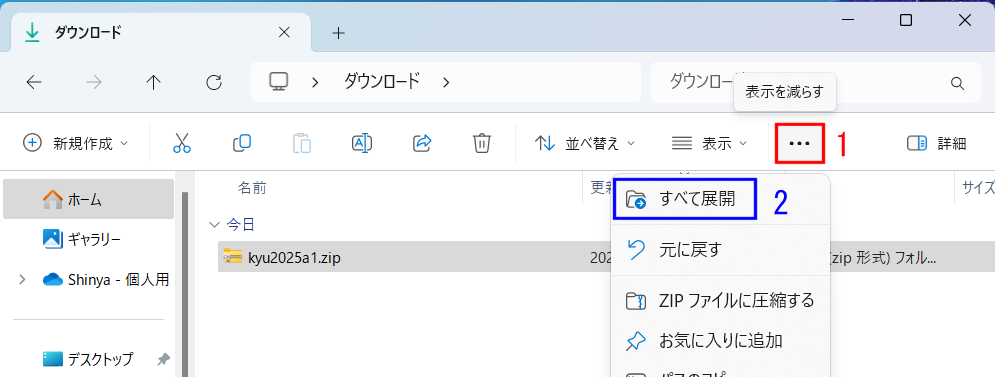Open the three-dot See more menu
This screenshot has width=995, height=377.
[x=800, y=143]
